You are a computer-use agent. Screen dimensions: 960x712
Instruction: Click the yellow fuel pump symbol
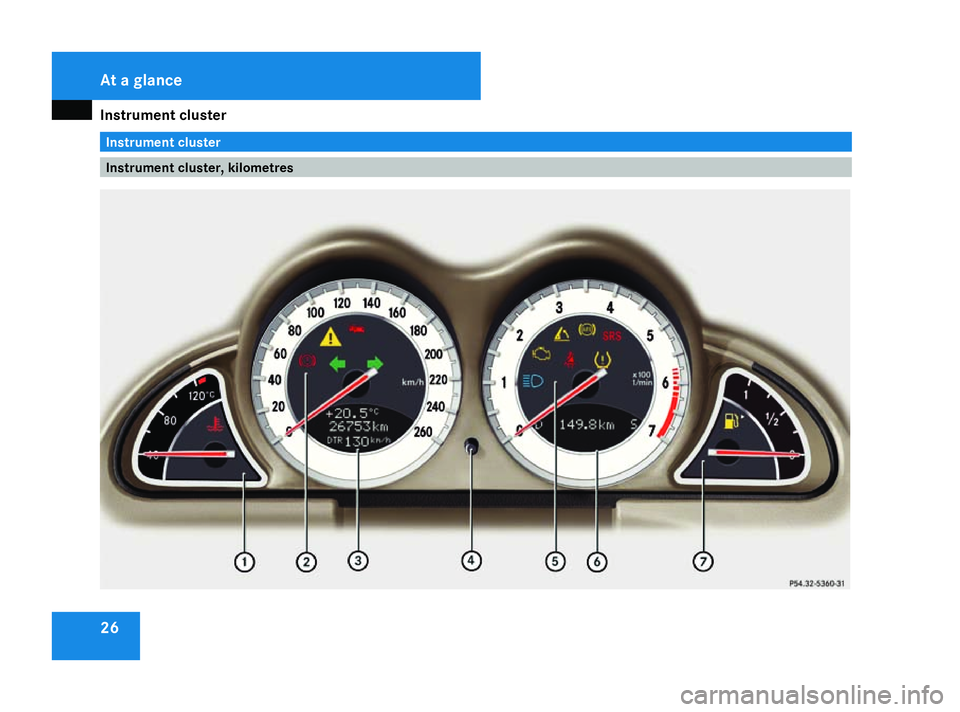tap(732, 421)
